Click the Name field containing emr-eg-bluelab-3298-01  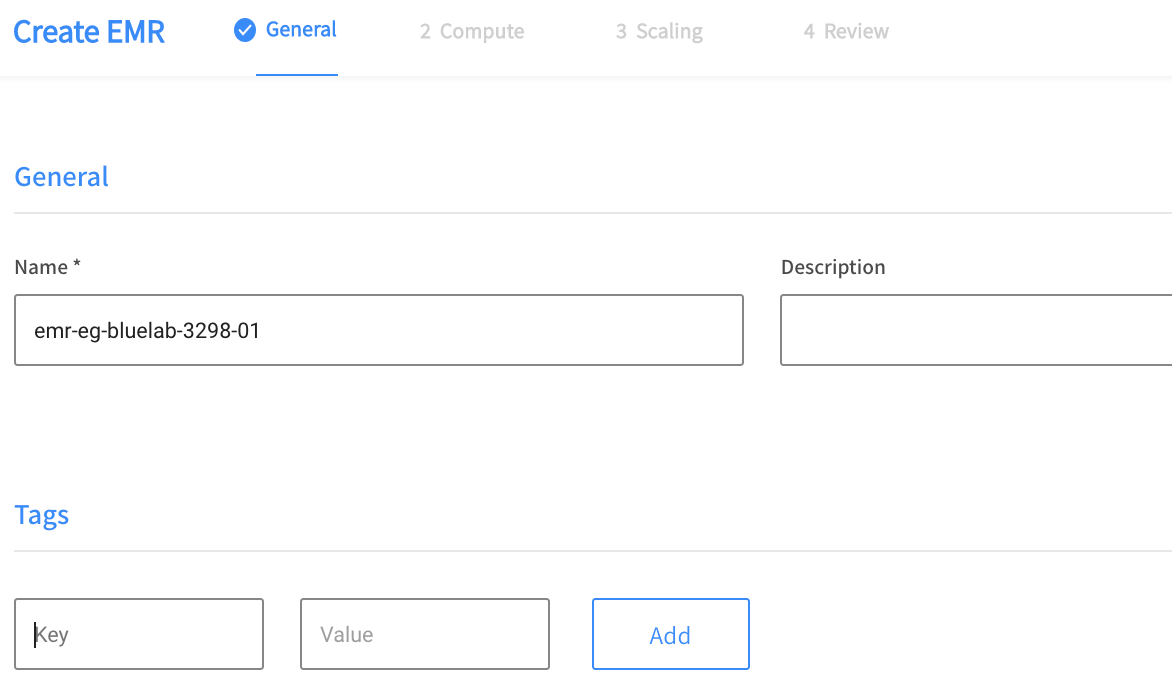tap(379, 330)
